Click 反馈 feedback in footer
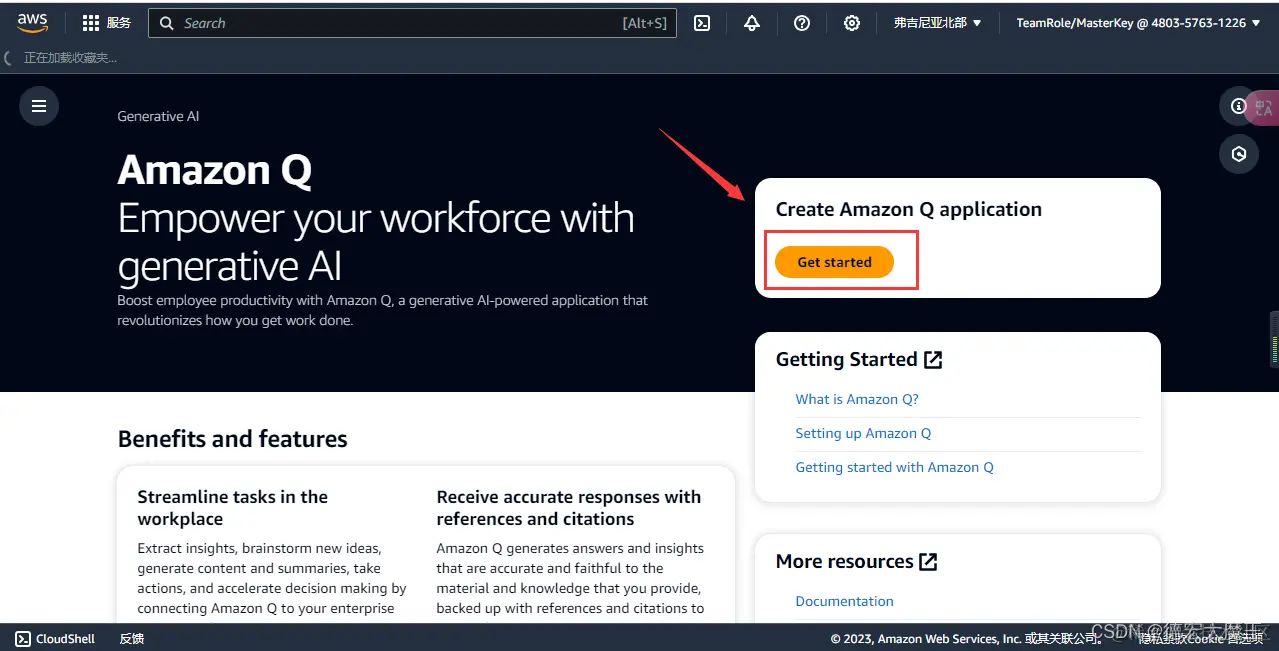 [132, 638]
